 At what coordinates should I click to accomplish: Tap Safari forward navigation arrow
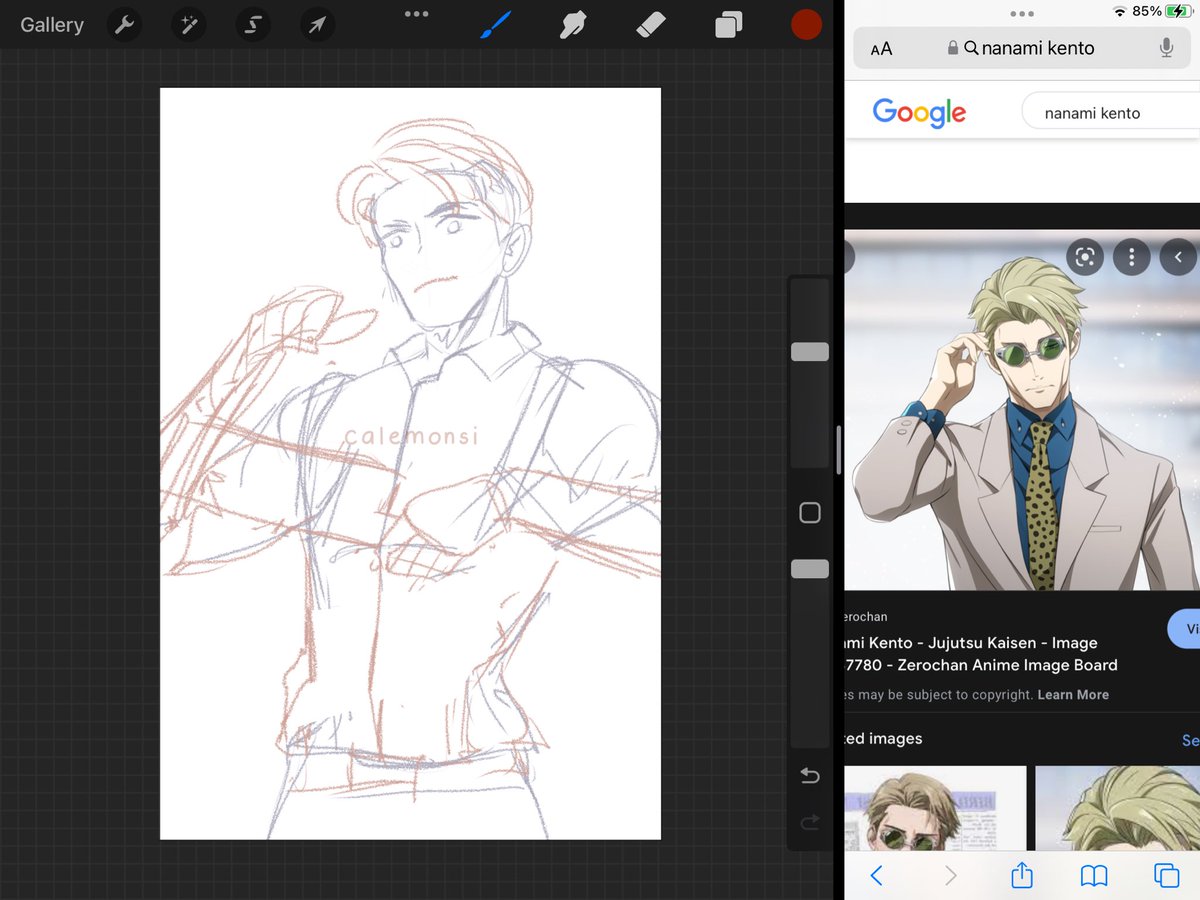coord(950,876)
